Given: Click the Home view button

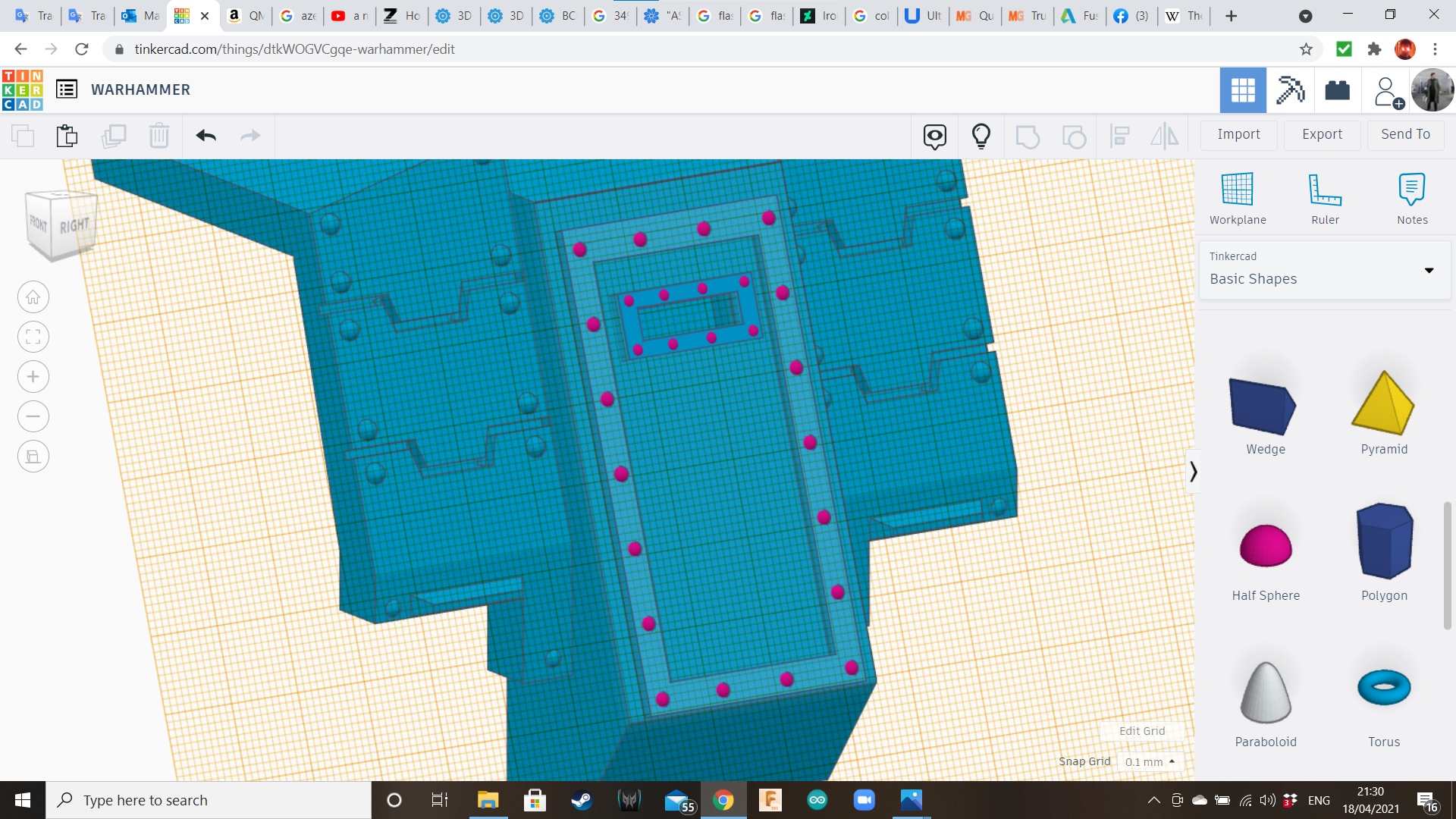Looking at the screenshot, I should [x=33, y=297].
